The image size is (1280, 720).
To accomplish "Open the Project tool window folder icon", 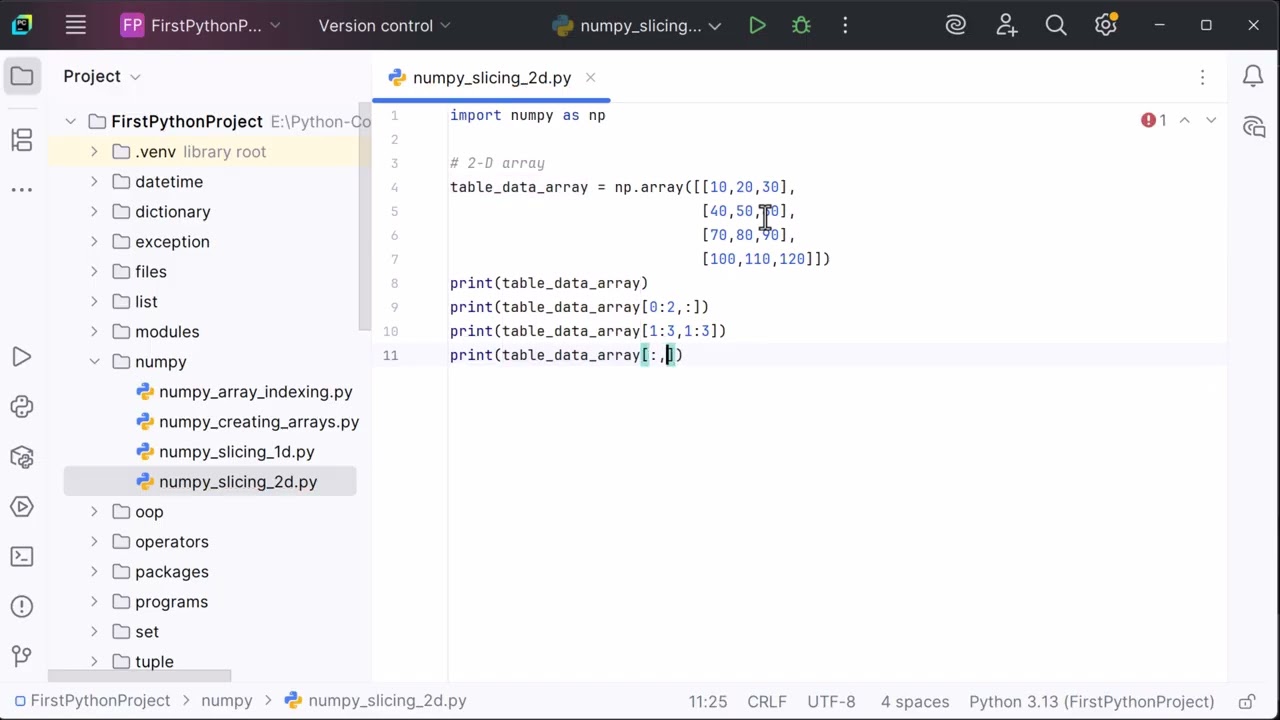I will [x=22, y=76].
